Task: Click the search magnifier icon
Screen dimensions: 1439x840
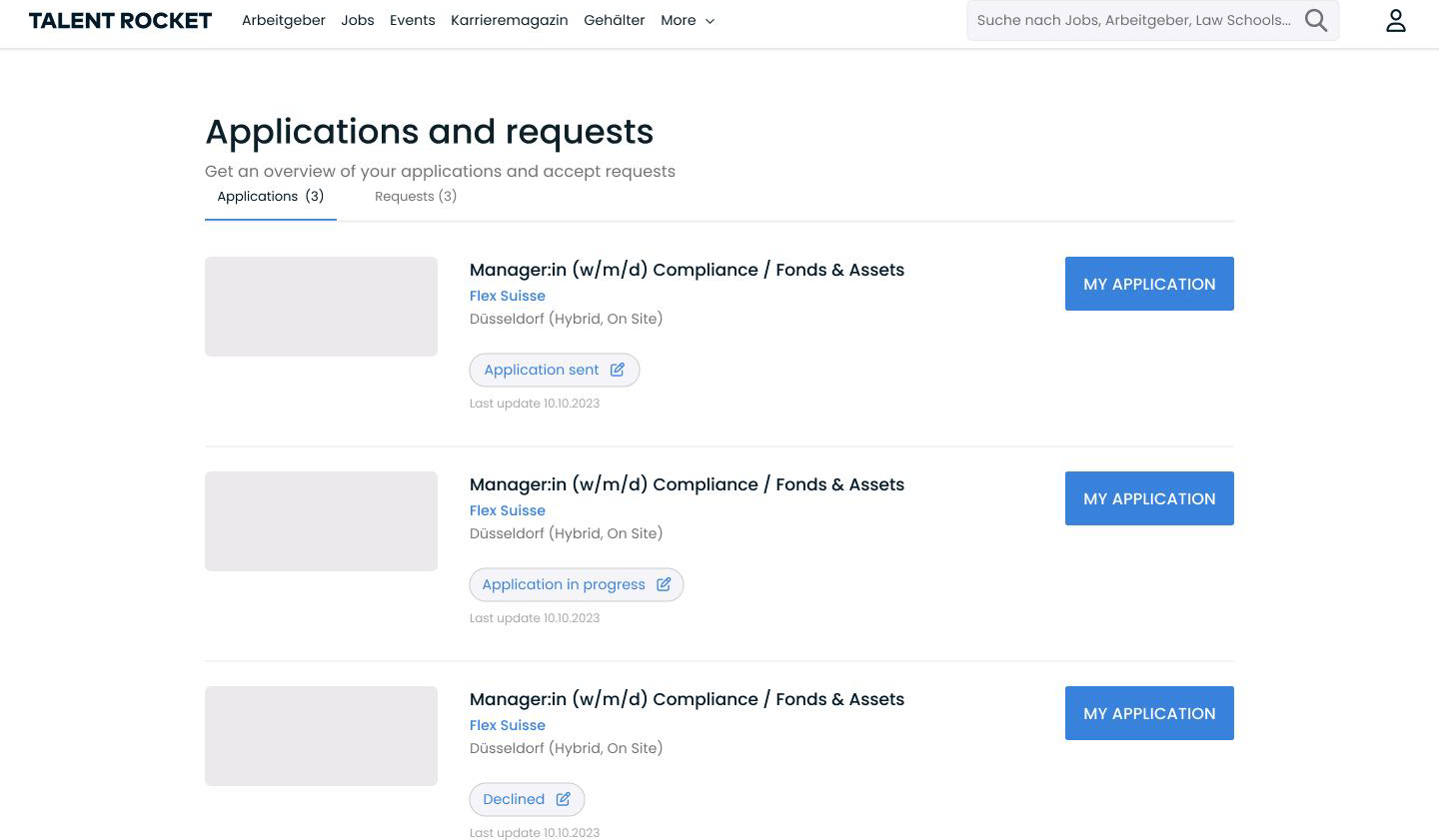Action: [x=1316, y=20]
